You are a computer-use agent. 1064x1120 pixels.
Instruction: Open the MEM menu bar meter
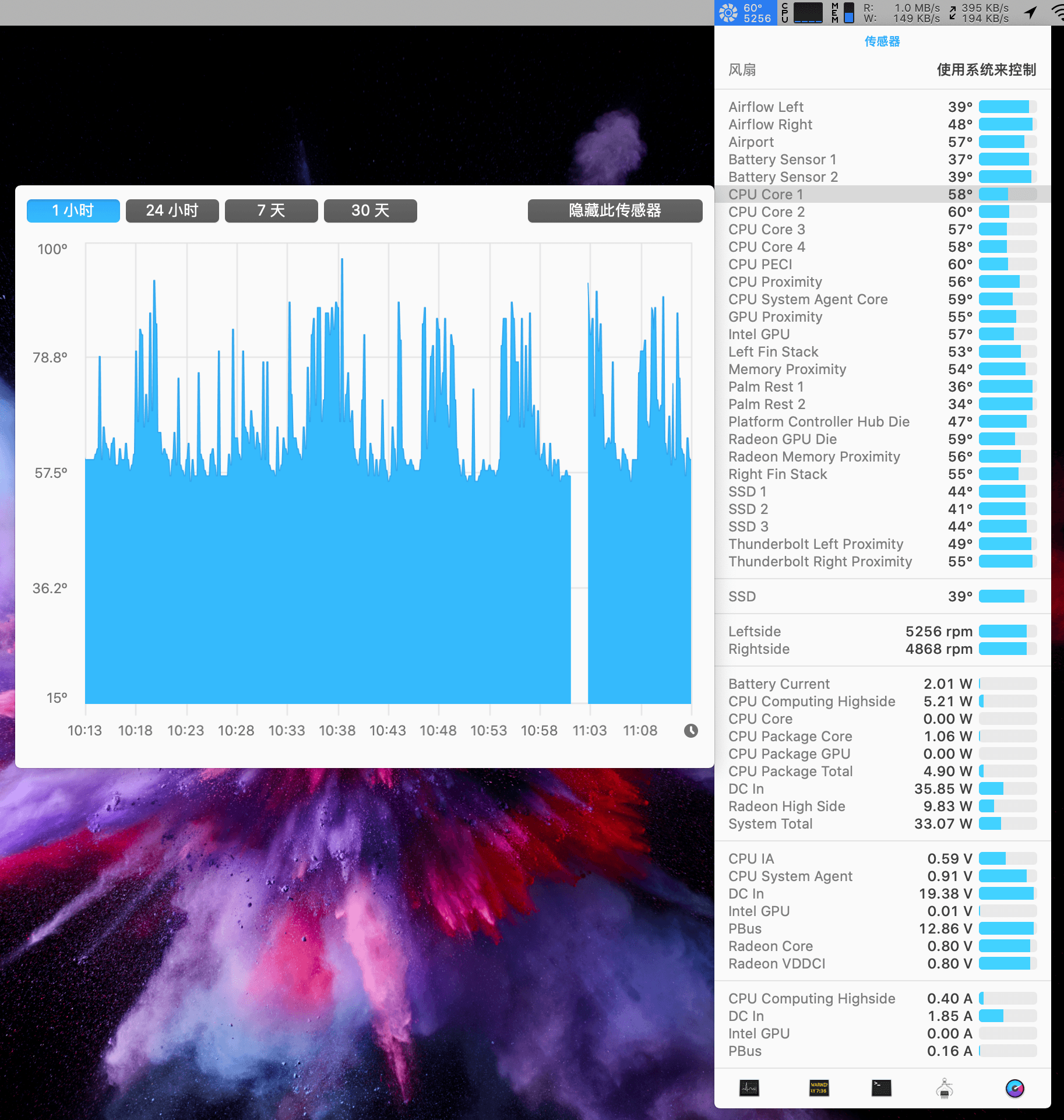pyautogui.click(x=843, y=13)
